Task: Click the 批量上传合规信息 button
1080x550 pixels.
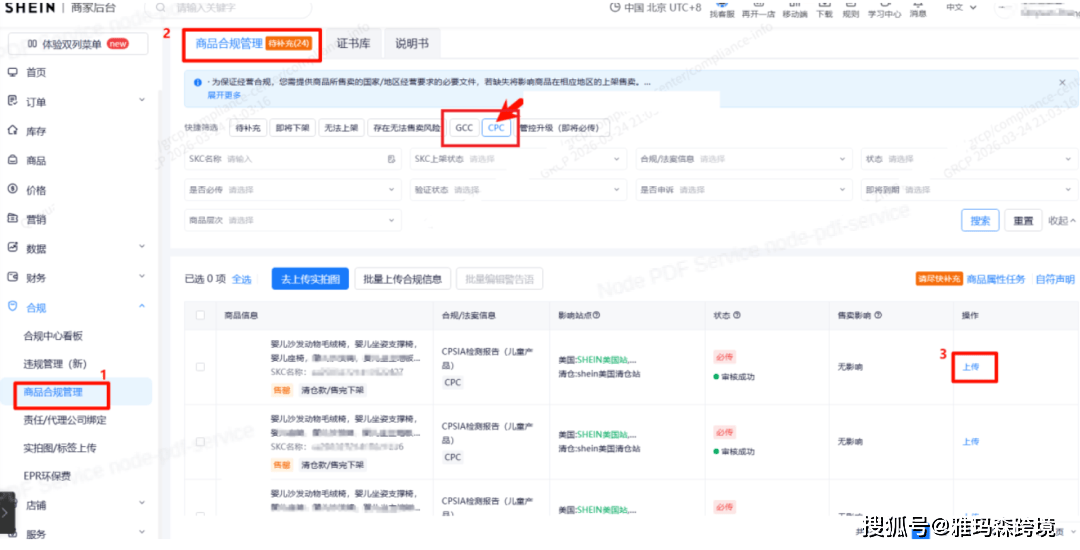Action: tap(403, 279)
